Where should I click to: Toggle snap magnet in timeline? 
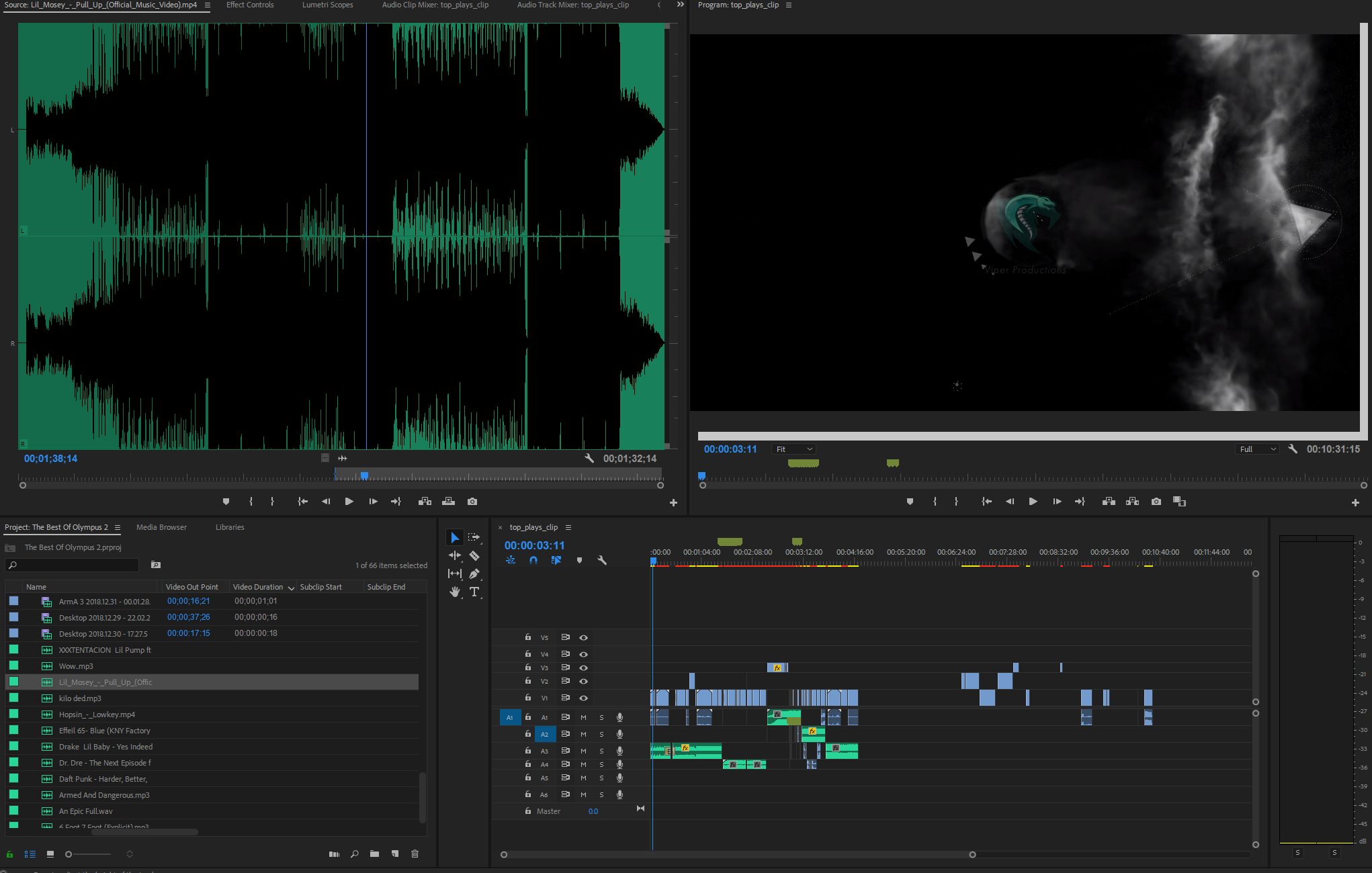533,560
